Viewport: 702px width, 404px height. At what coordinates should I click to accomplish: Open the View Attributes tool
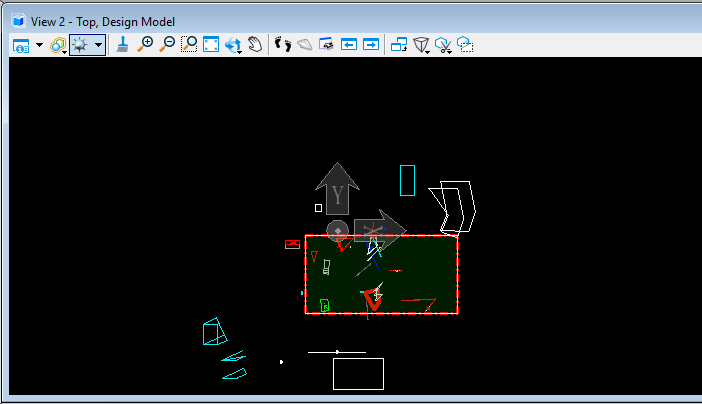pos(21,45)
